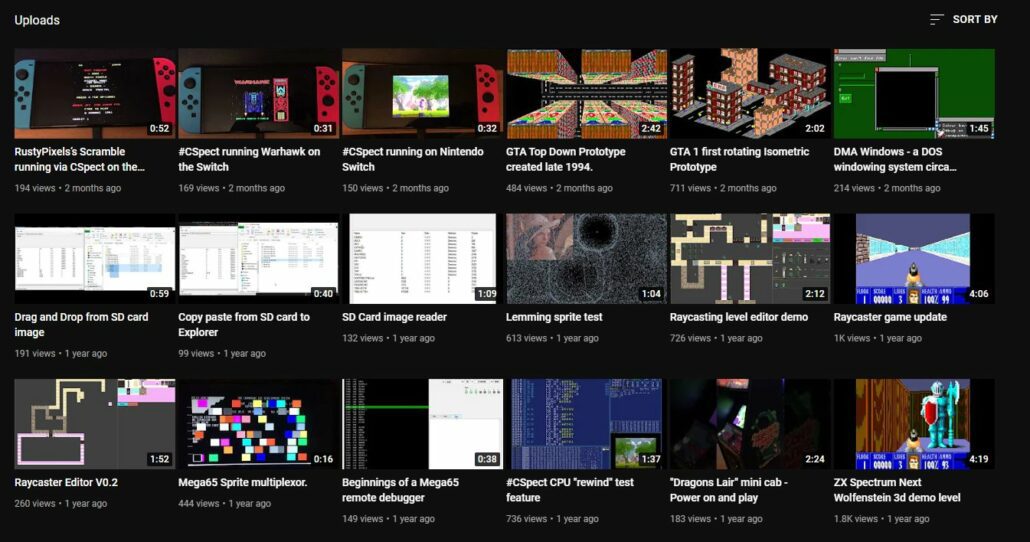Open GTA 1 rotating Isometric Prototype thumbnail

coord(750,94)
